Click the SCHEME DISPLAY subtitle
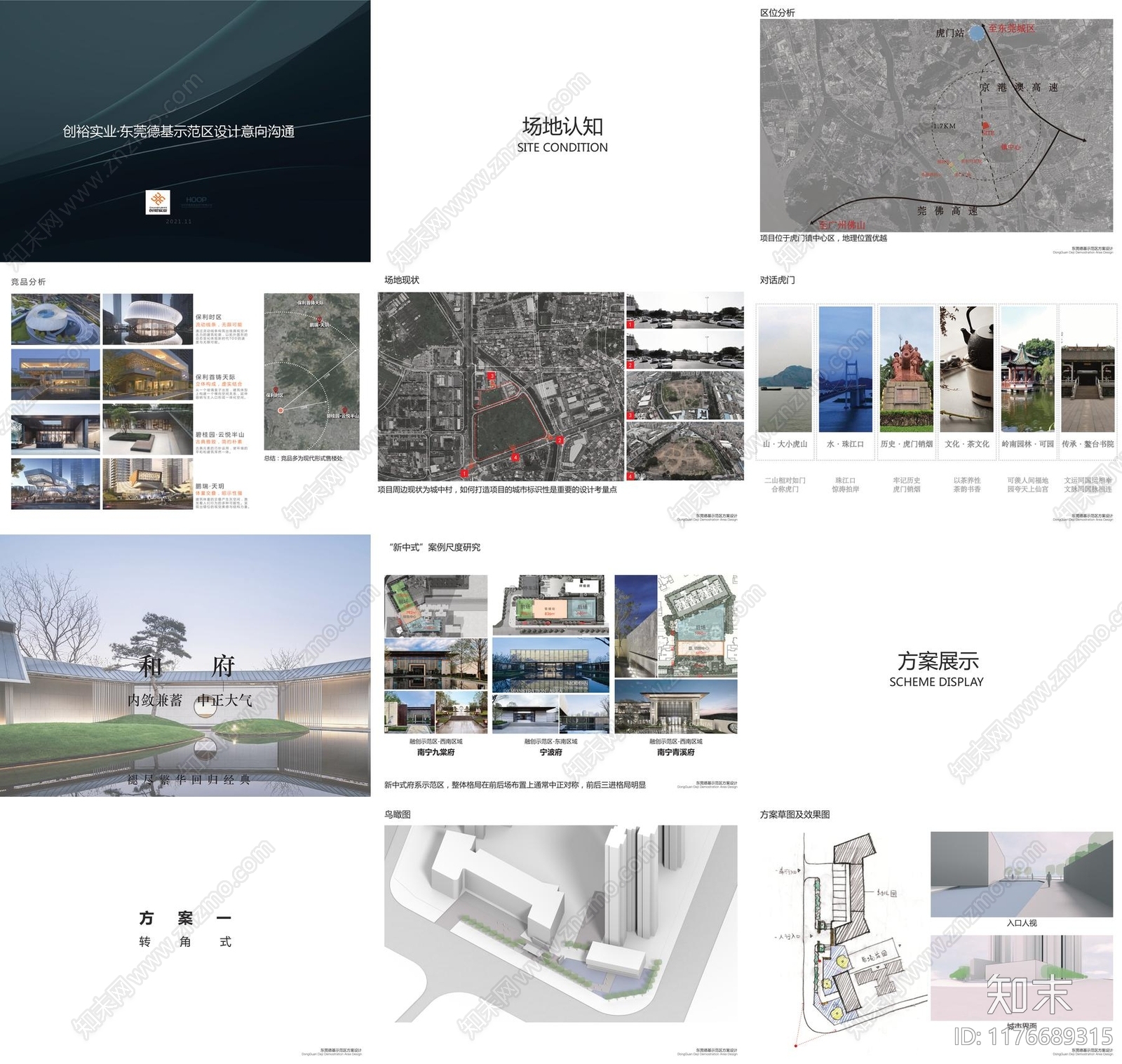This screenshot has height=1064, width=1122. click(936, 682)
